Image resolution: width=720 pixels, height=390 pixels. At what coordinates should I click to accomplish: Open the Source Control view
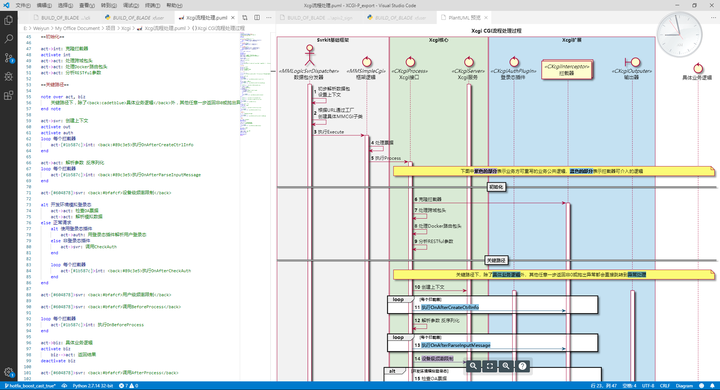tap(8, 58)
